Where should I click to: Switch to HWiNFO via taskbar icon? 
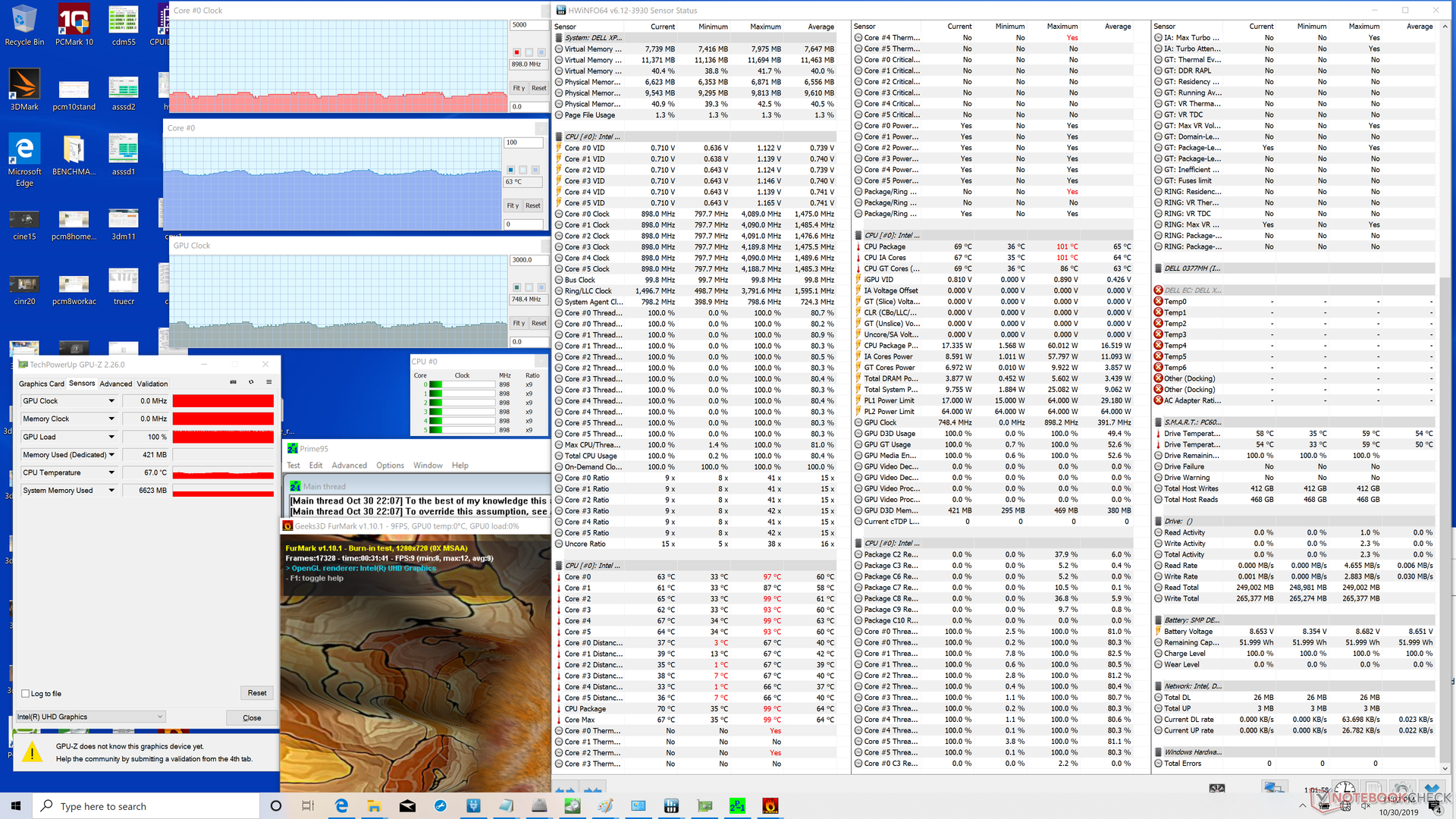pyautogui.click(x=671, y=805)
